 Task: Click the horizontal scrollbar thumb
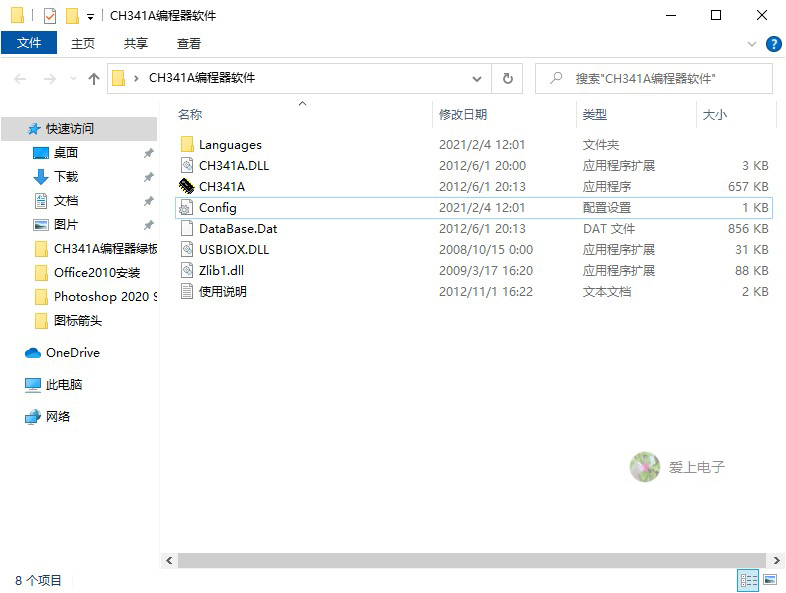click(471, 560)
